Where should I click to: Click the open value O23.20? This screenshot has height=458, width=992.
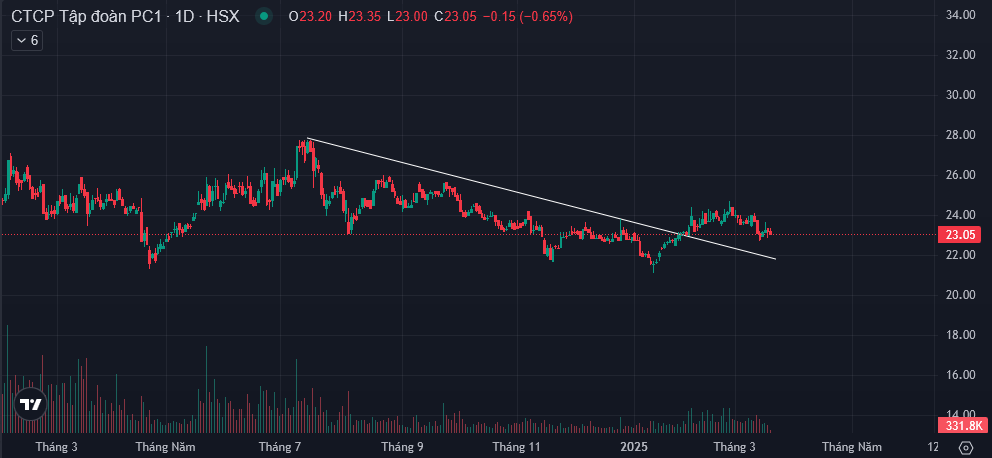point(311,17)
